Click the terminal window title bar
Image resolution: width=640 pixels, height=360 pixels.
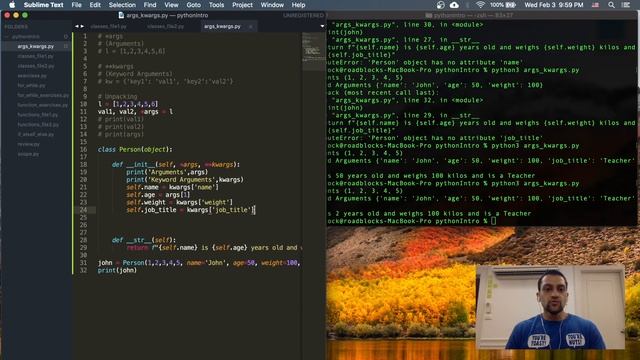482,15
